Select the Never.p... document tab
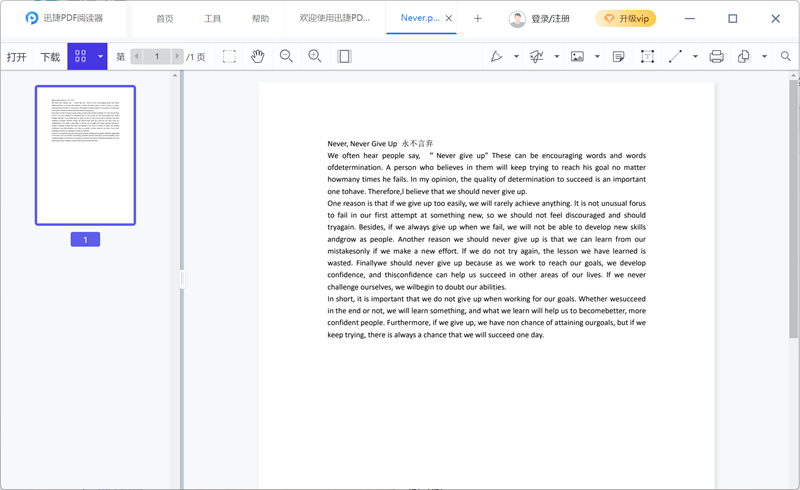This screenshot has height=490, width=800. point(419,18)
